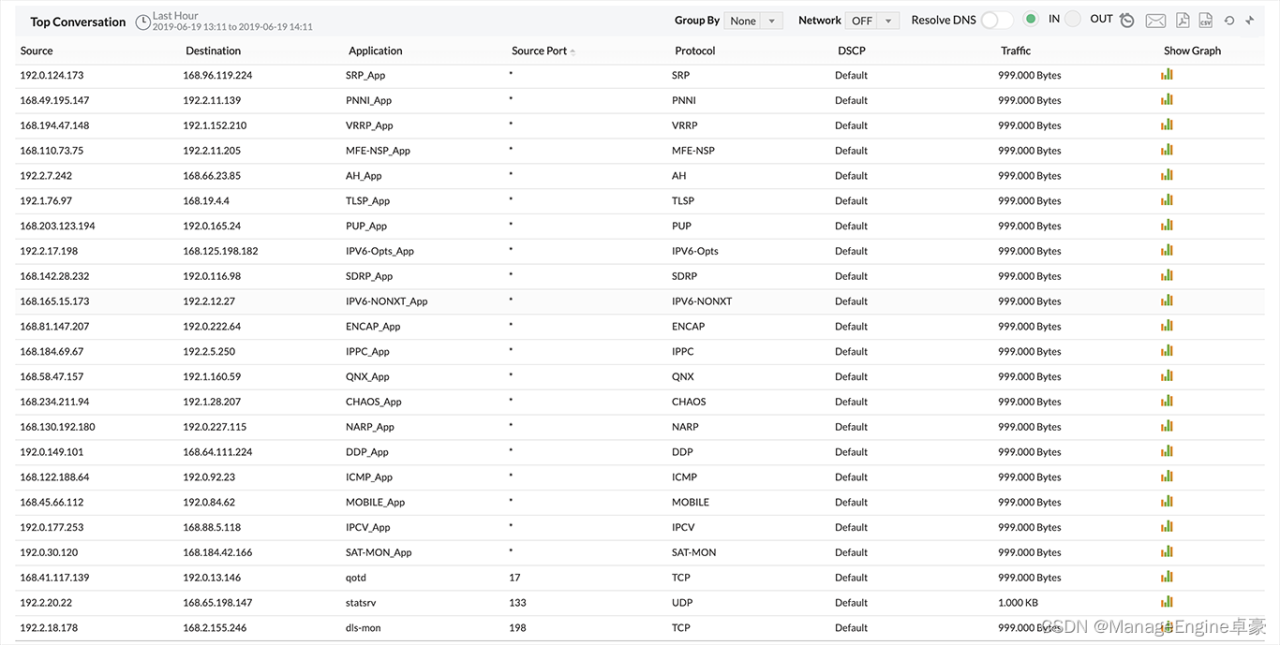Show graph for MFE-NSP_App row
Screen dimensions: 1280x645
pyautogui.click(x=1167, y=149)
